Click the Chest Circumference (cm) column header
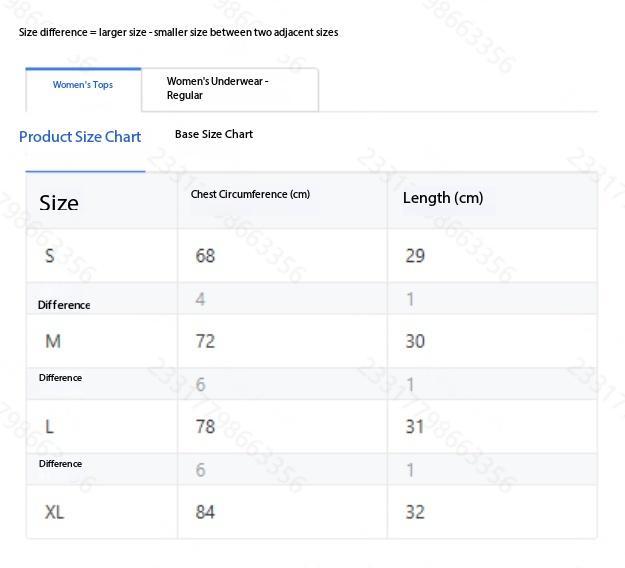625x568 pixels. [x=250, y=194]
